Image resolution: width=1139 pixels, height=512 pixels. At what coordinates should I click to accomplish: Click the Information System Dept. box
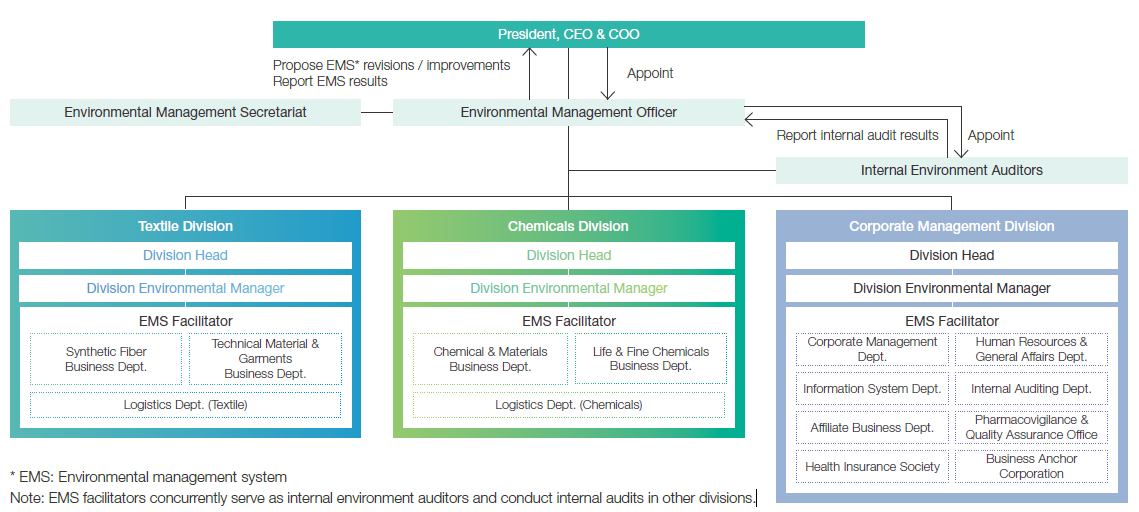872,389
